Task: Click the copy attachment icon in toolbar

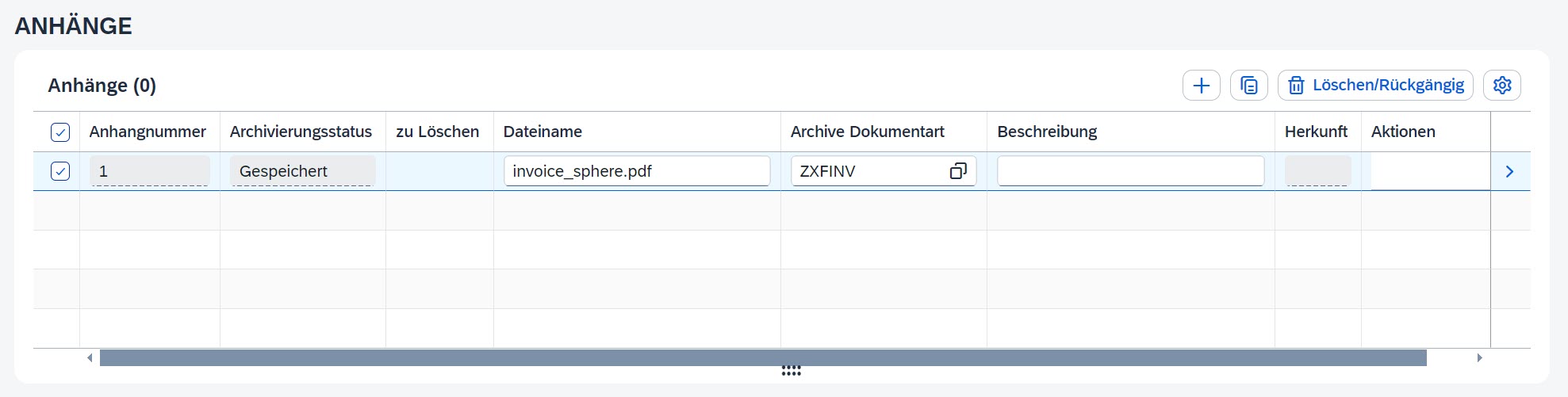Action: 1248,86
